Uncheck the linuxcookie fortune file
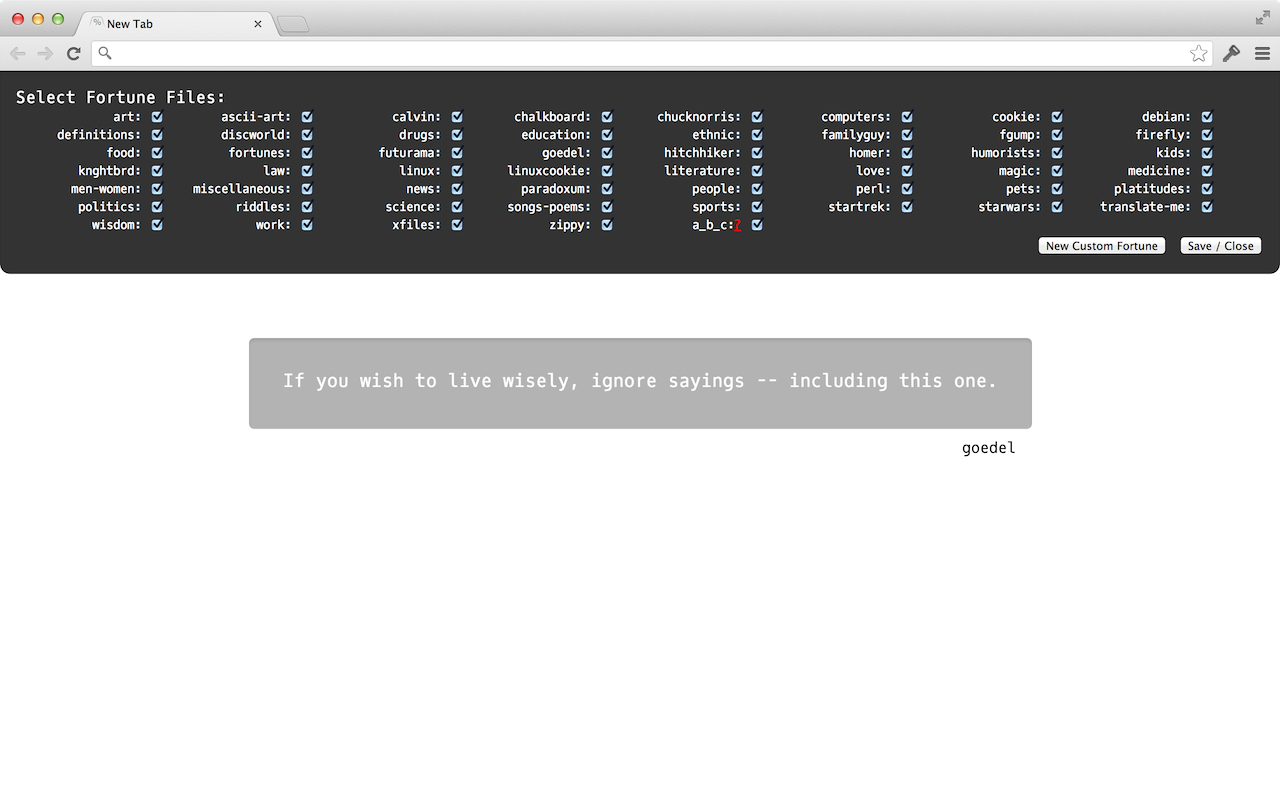The height and width of the screenshot is (800, 1280). (607, 171)
